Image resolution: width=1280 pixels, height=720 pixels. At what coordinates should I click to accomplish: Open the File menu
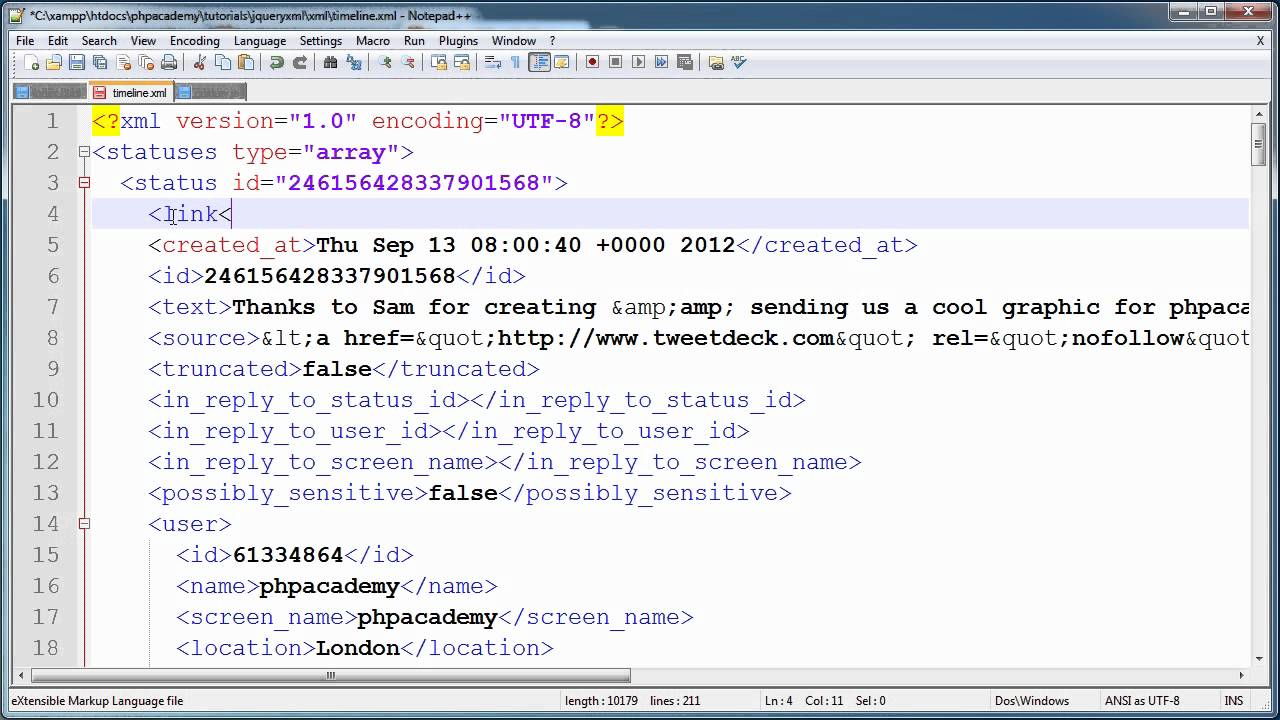[x=25, y=41]
